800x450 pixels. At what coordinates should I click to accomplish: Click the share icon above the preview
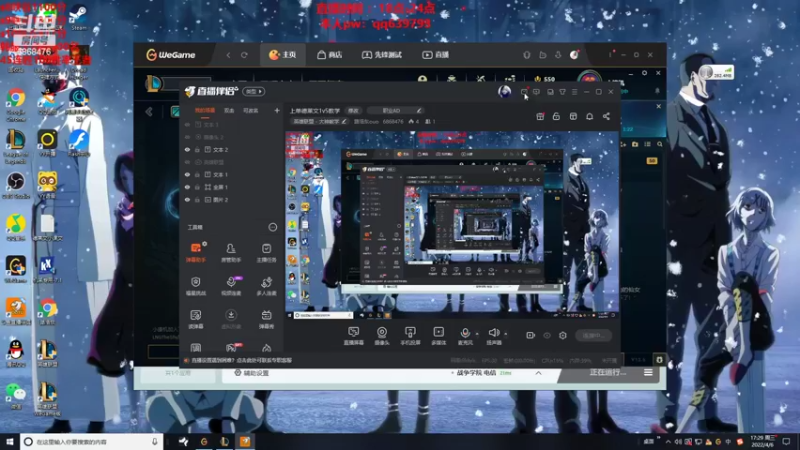pyautogui.click(x=606, y=116)
